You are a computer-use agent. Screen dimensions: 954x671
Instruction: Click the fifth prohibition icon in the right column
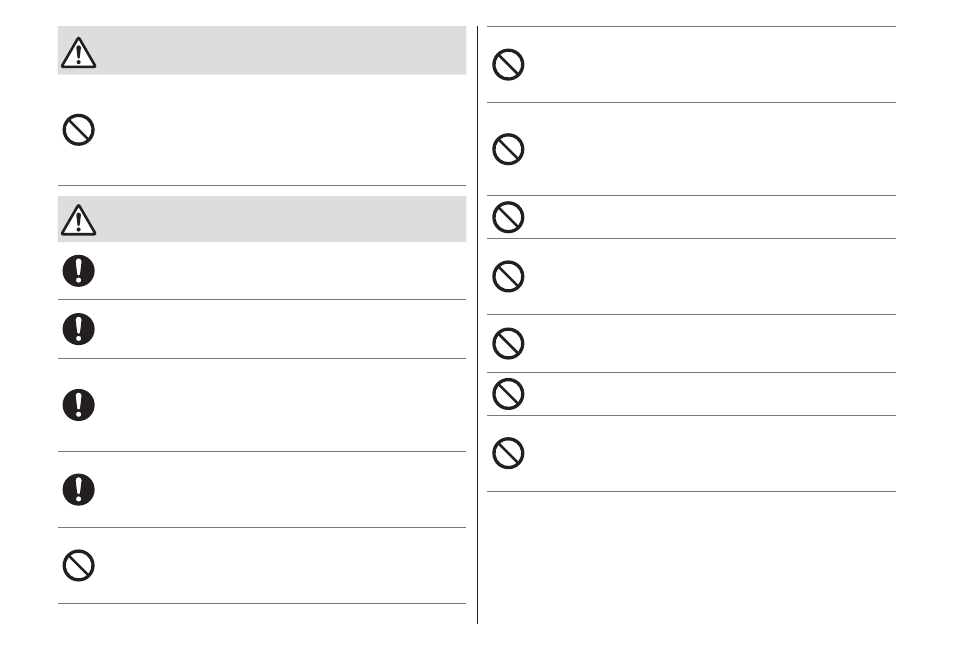click(x=508, y=344)
